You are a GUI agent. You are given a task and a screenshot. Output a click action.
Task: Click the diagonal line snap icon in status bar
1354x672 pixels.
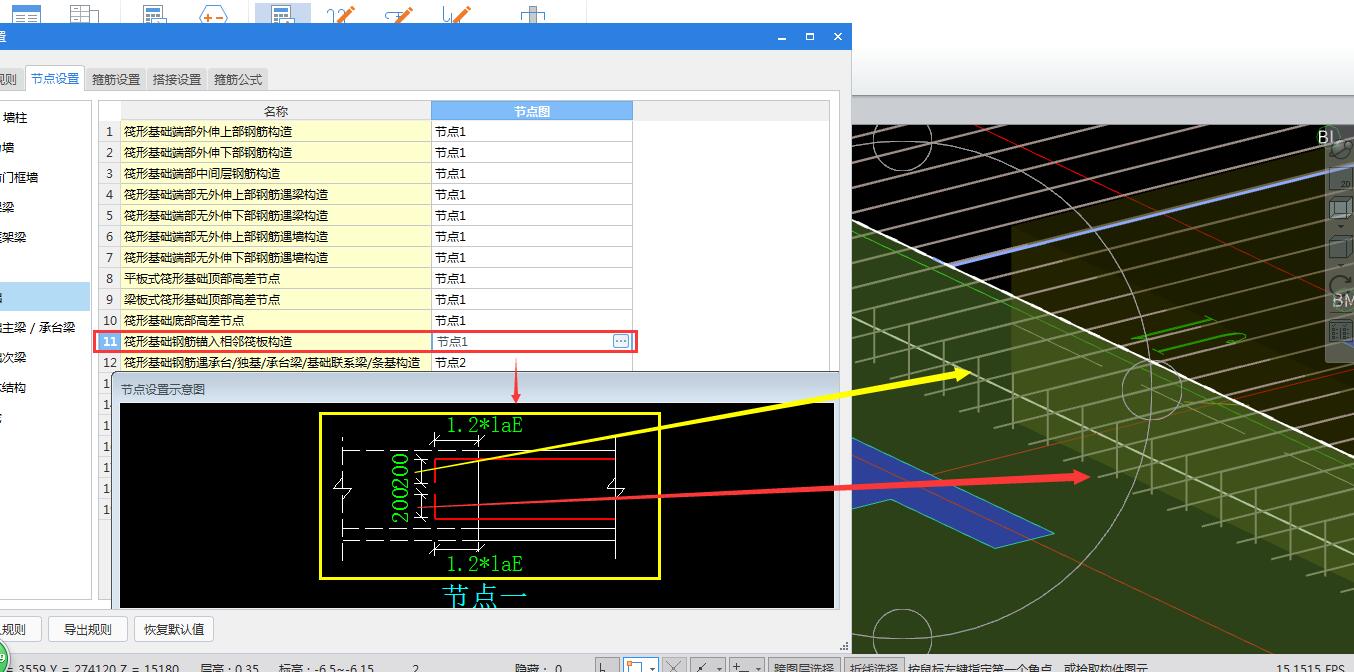(703, 665)
